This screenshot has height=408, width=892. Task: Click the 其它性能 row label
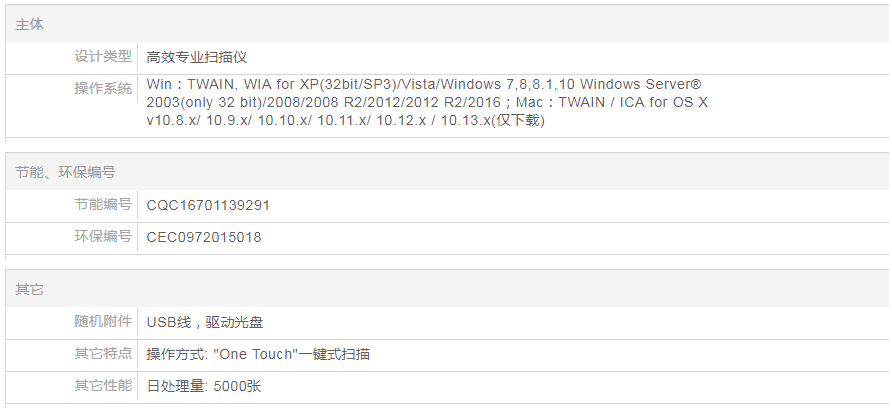click(103, 386)
